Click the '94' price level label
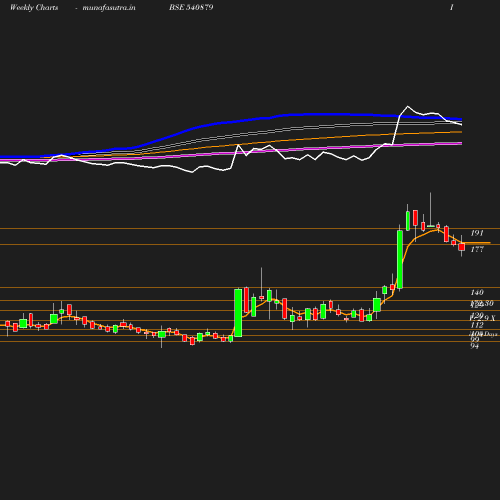Image resolution: width=500 pixels, height=500 pixels. (x=475, y=346)
